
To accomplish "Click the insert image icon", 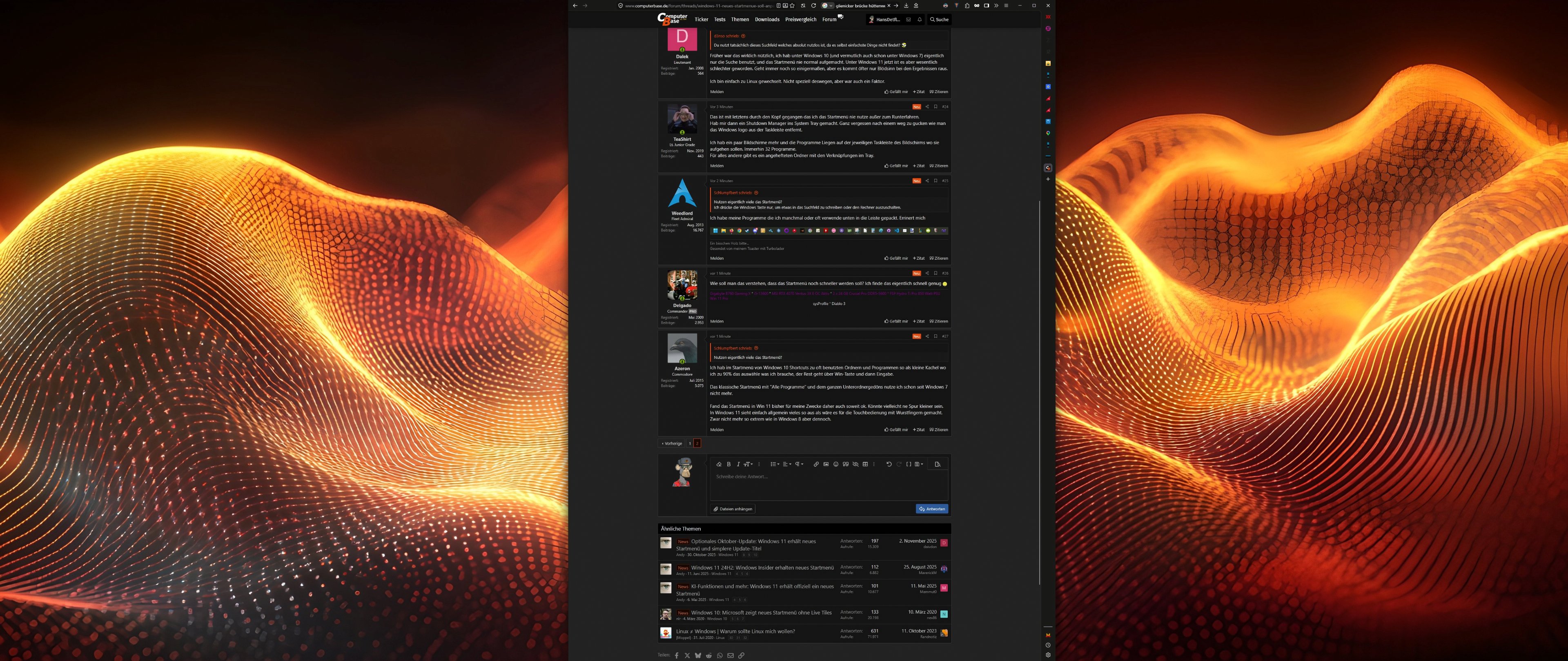I will point(826,464).
